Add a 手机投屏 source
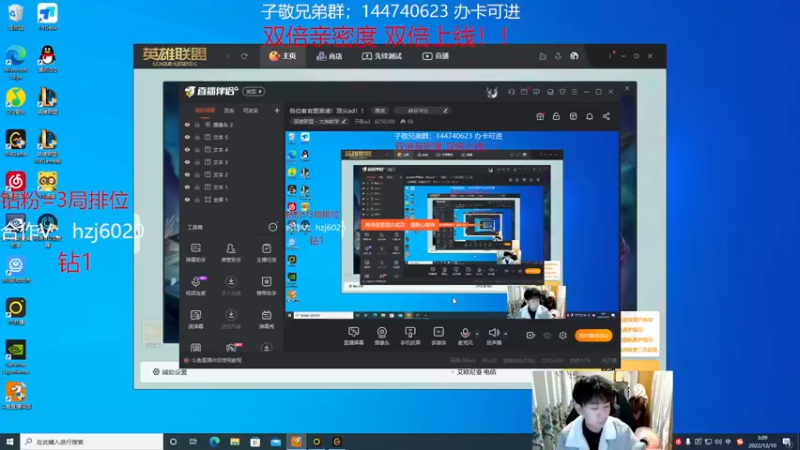This screenshot has width=800, height=450. pyautogui.click(x=410, y=336)
